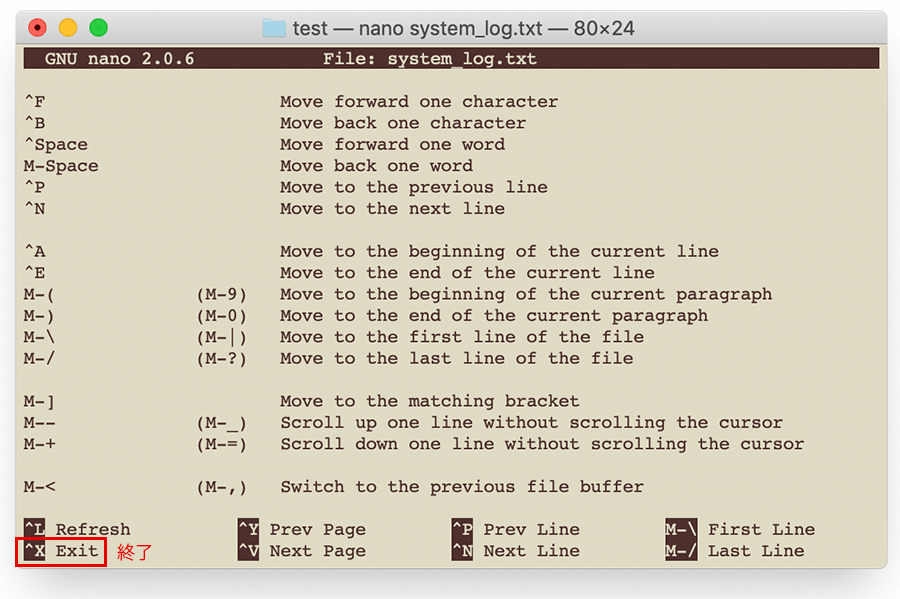This screenshot has width=900, height=599.
Task: Click the green maximize window button
Action: click(x=98, y=28)
